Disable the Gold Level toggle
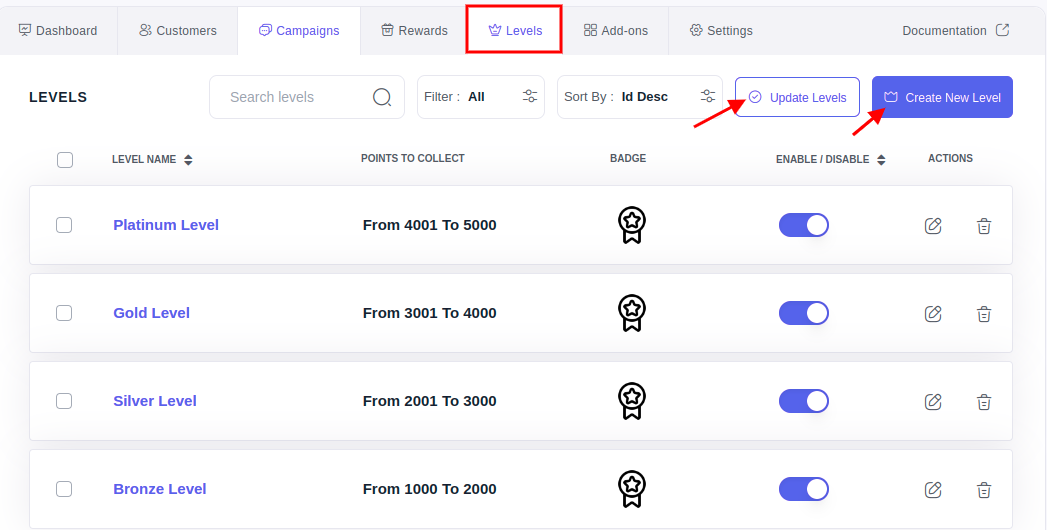The image size is (1047, 530). [804, 313]
